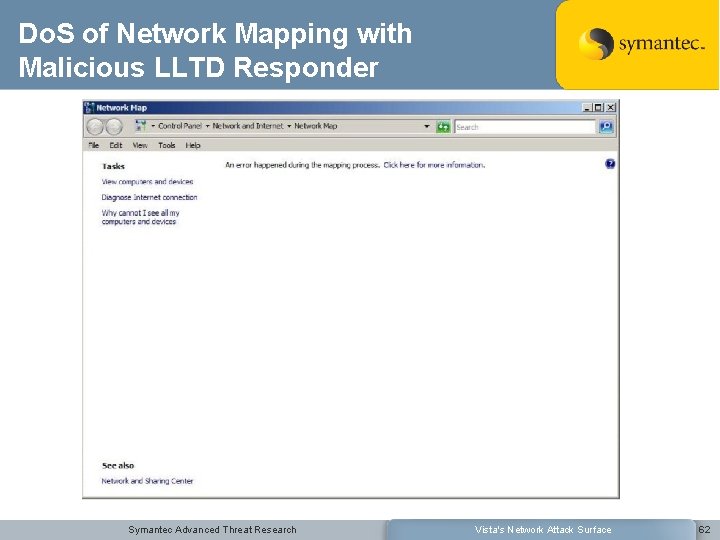Viewport: 720px width, 540px height.
Task: Click here for more information link
Action: 434,165
